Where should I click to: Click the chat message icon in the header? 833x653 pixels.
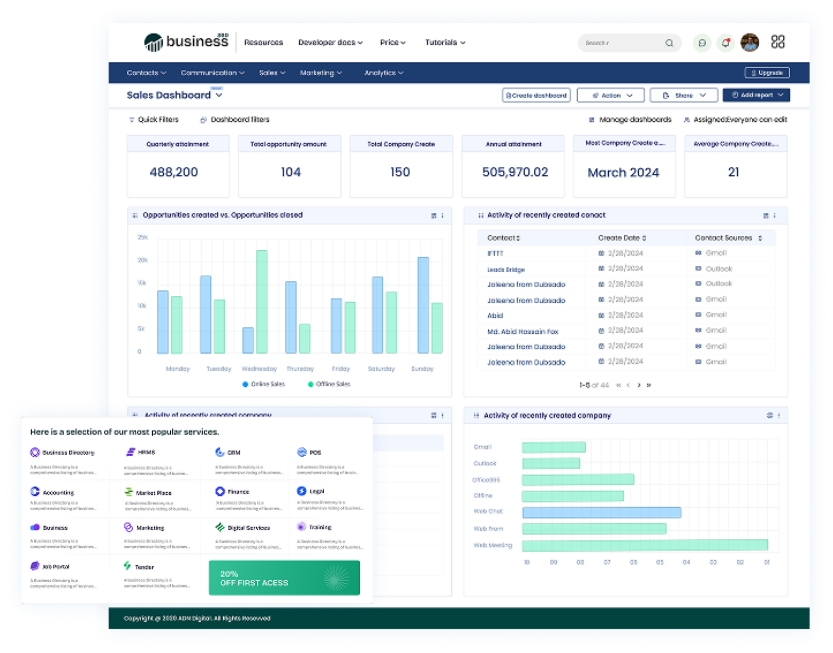tap(701, 43)
